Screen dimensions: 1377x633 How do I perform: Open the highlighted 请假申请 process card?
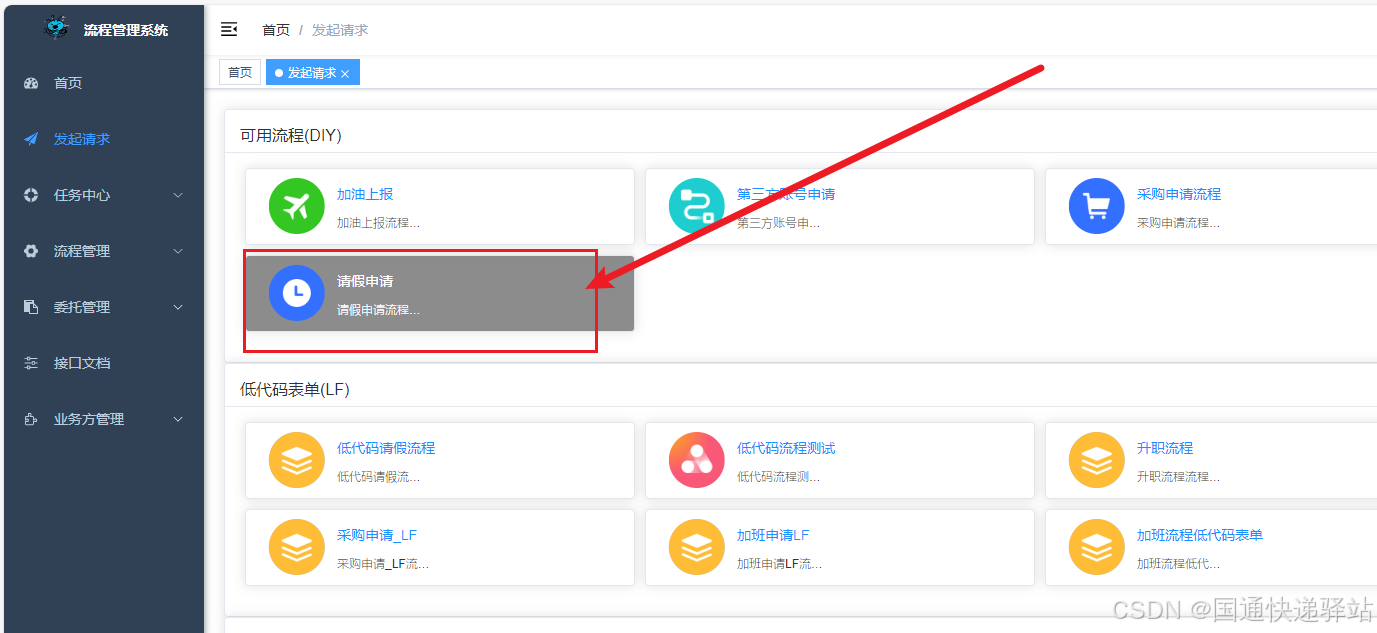pyautogui.click(x=420, y=293)
